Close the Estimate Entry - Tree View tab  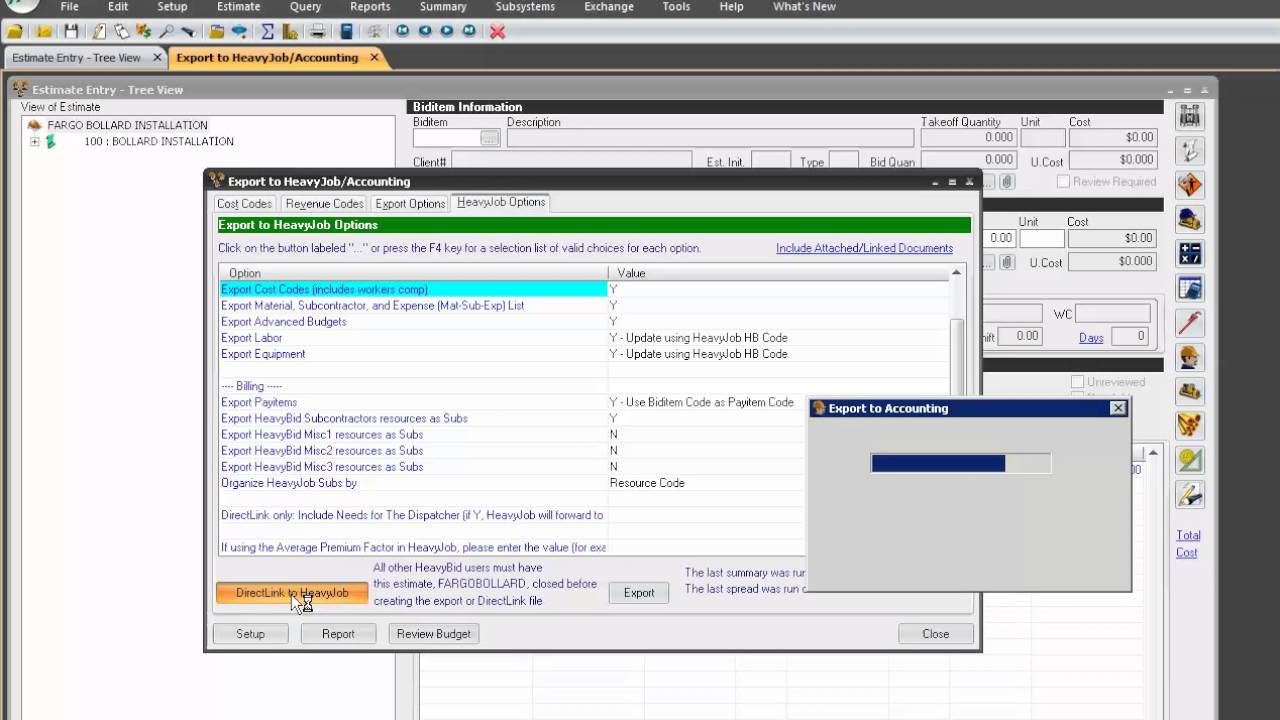tap(157, 58)
